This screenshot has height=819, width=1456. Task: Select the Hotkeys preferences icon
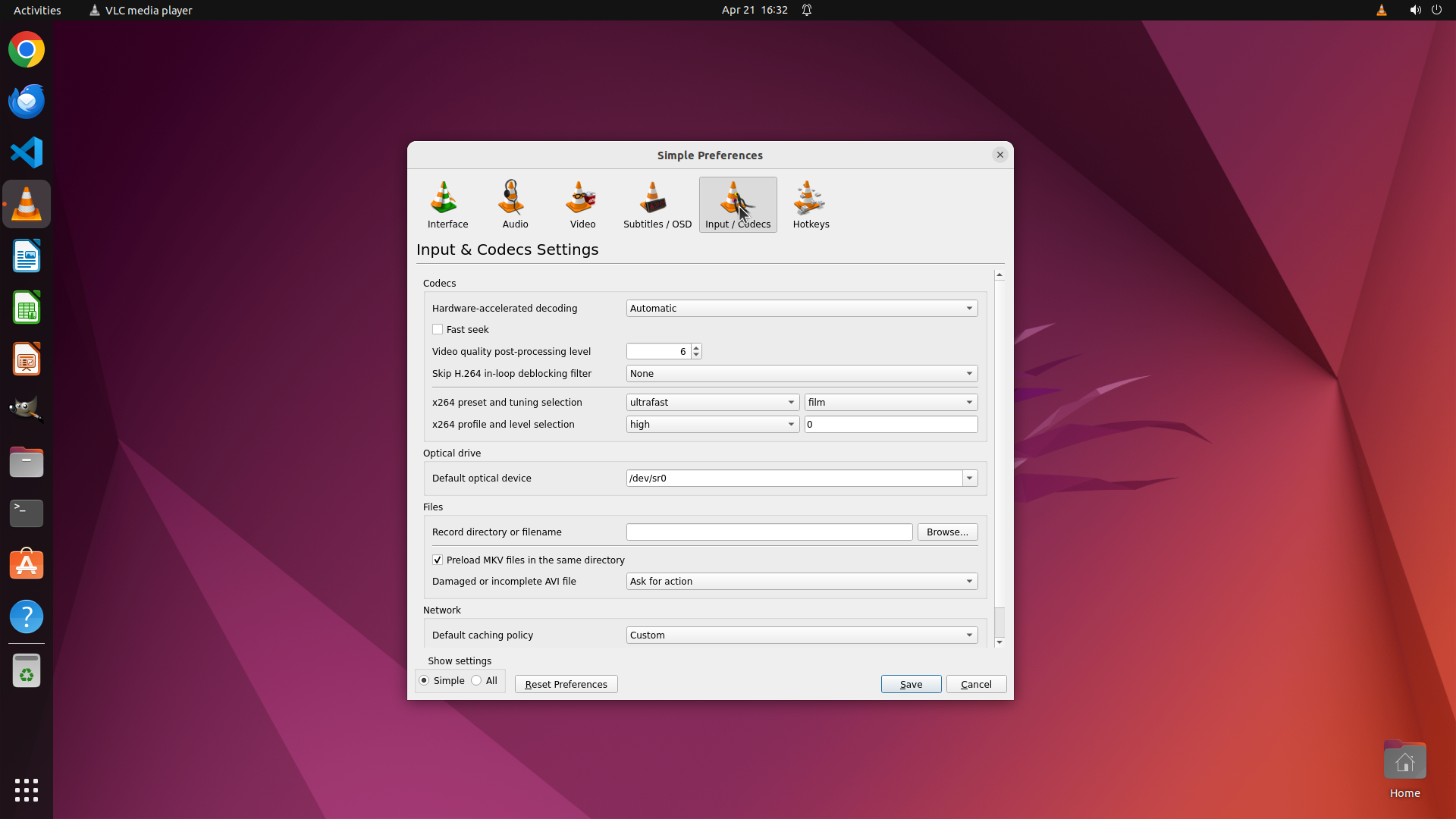coord(811,204)
